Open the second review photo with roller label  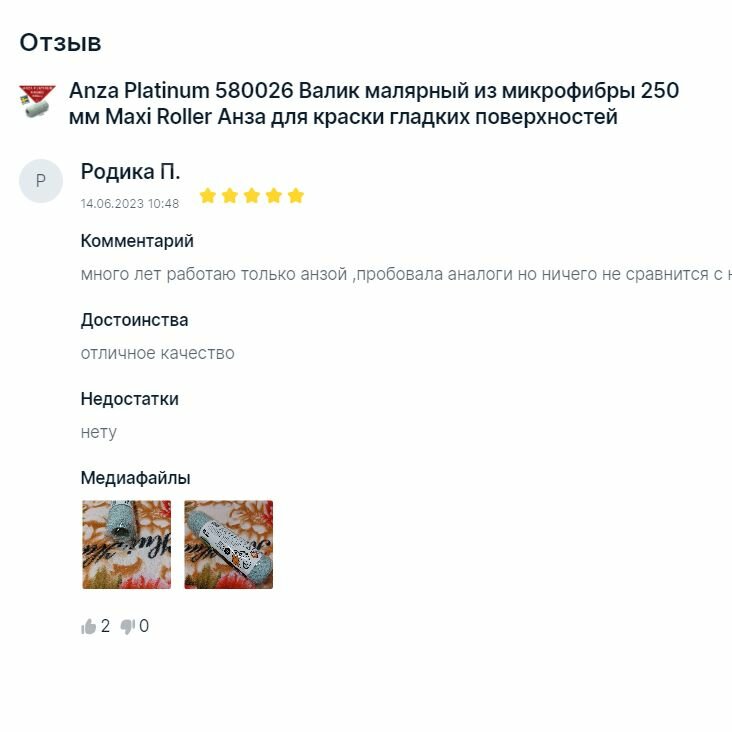click(x=229, y=544)
